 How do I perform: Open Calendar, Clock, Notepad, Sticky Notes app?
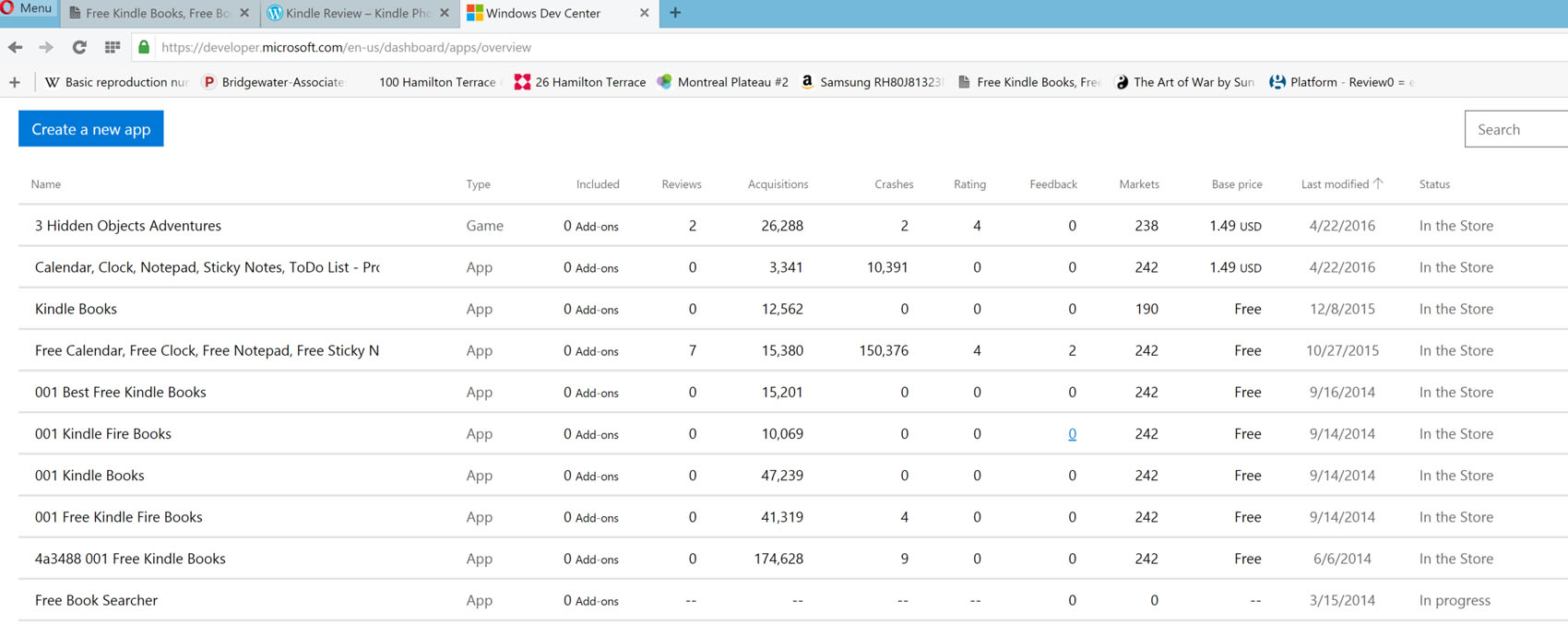pos(207,267)
